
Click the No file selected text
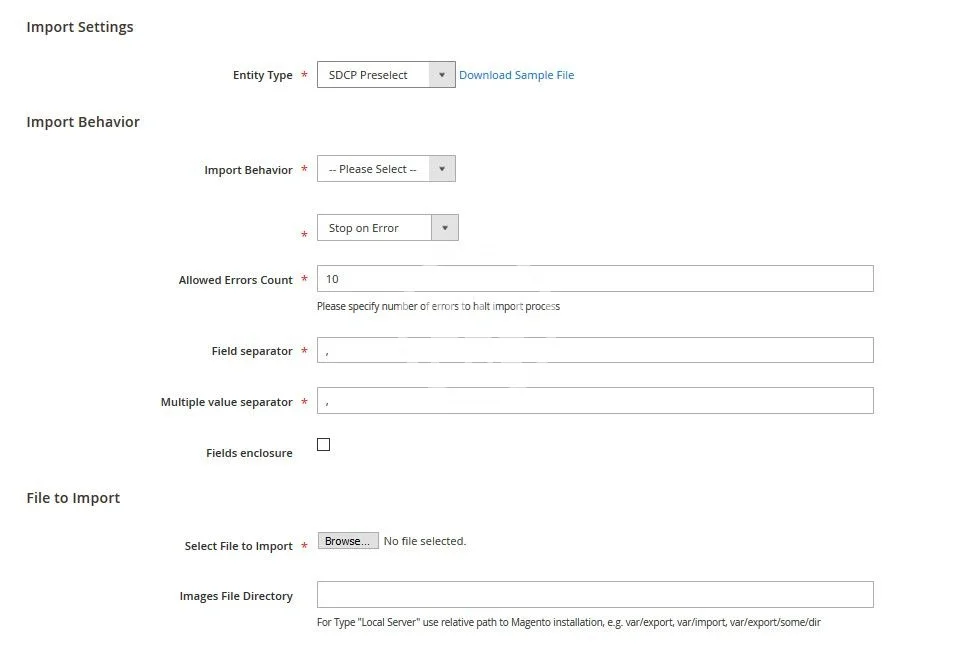coord(424,541)
